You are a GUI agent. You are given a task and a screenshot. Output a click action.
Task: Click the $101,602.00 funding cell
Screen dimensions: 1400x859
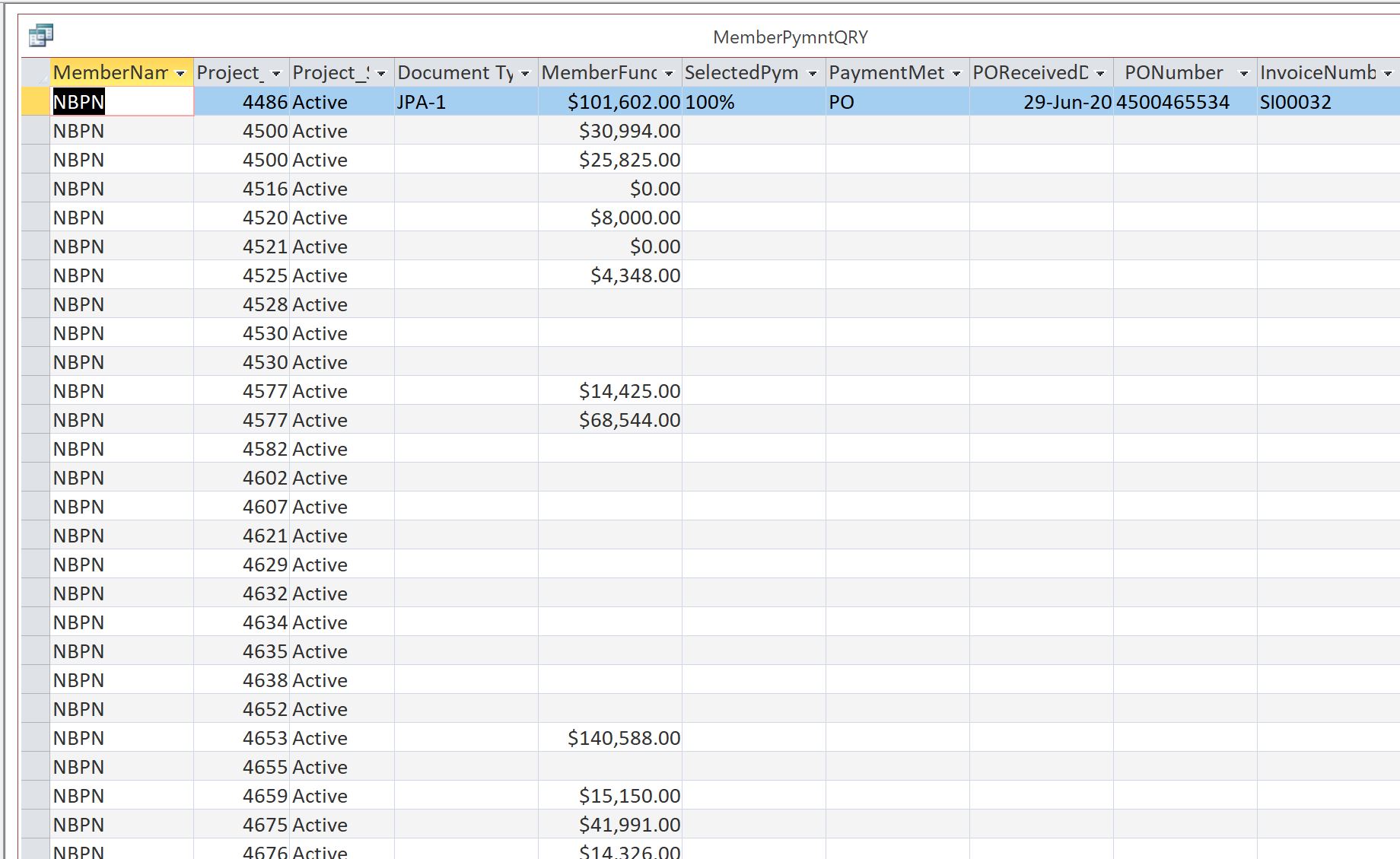(610, 102)
